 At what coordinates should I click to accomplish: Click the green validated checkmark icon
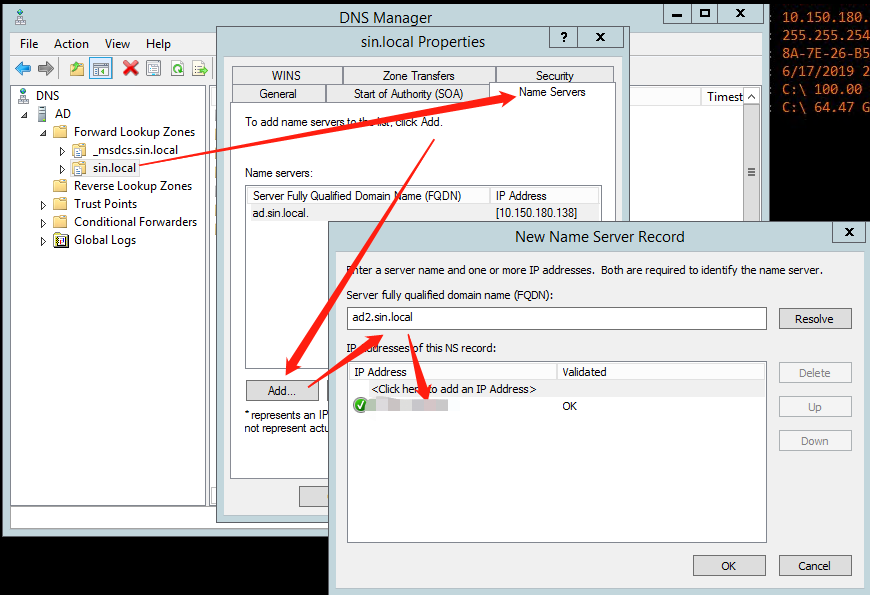pyautogui.click(x=361, y=405)
